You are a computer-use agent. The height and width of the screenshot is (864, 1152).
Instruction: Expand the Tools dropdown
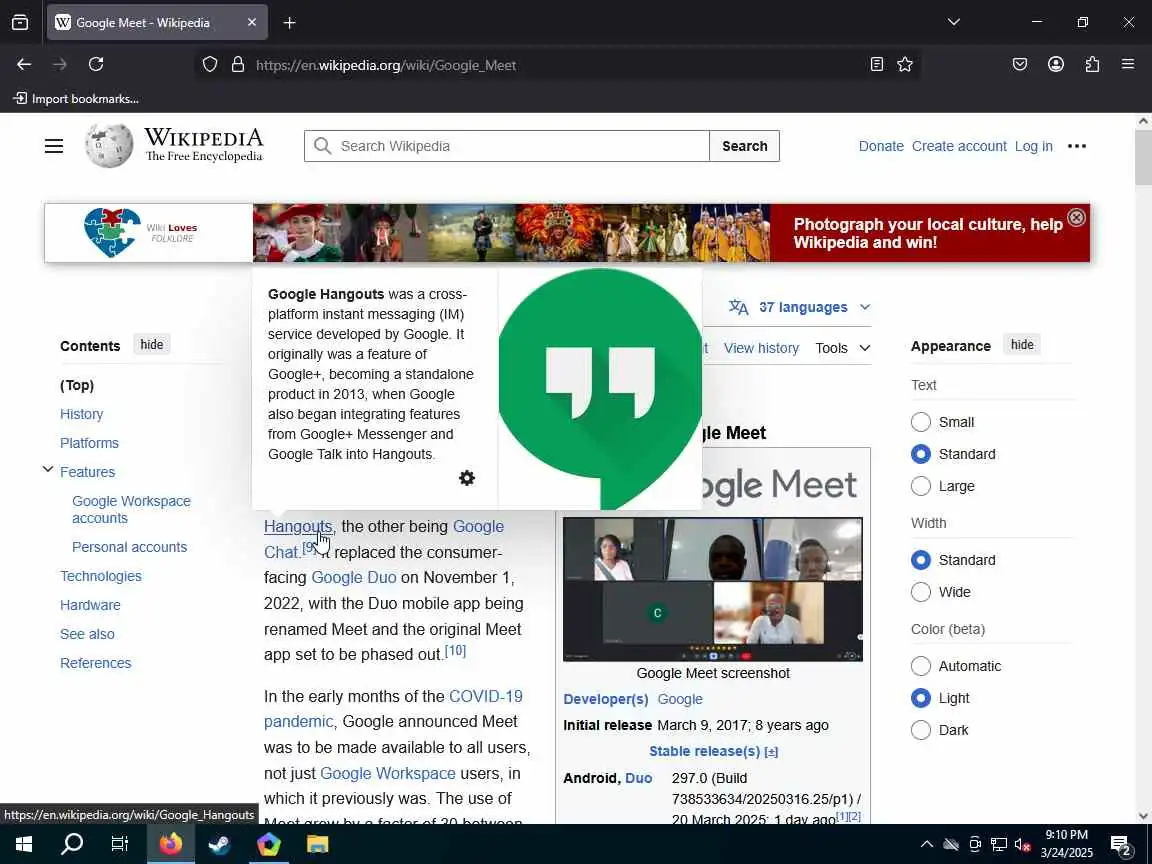tap(843, 348)
